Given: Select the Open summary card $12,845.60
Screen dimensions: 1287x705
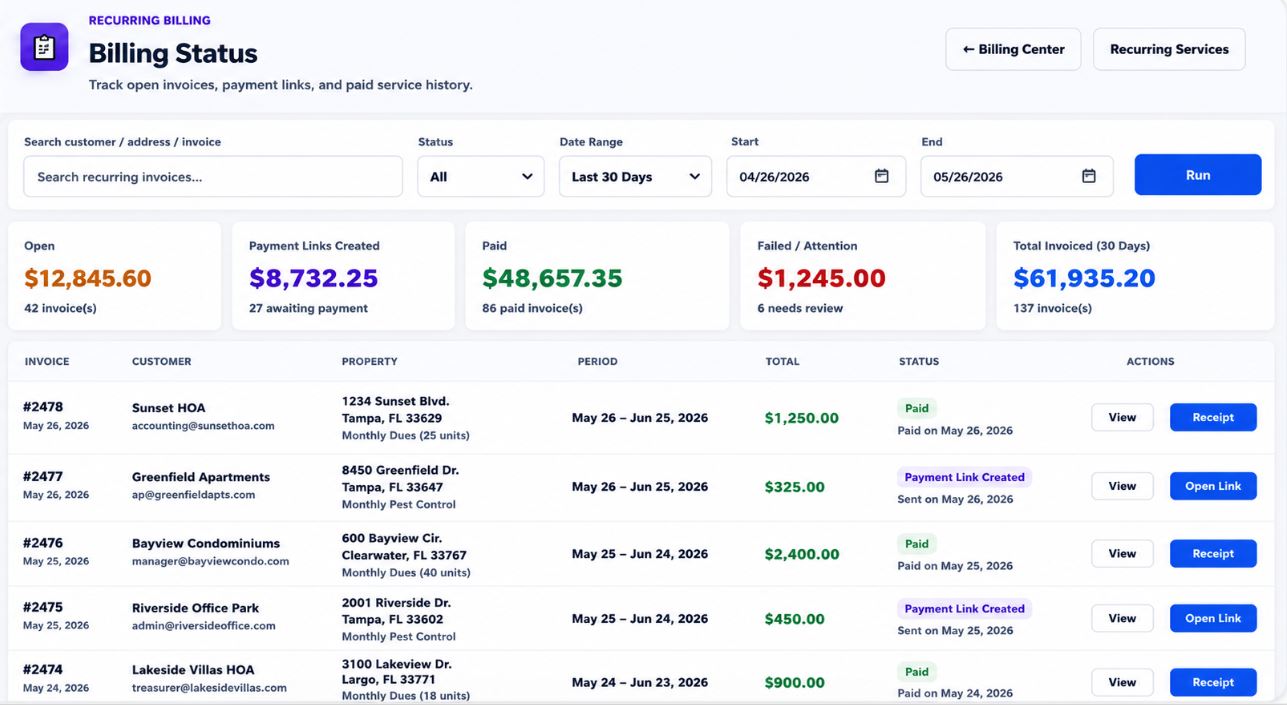Looking at the screenshot, I should click(115, 276).
